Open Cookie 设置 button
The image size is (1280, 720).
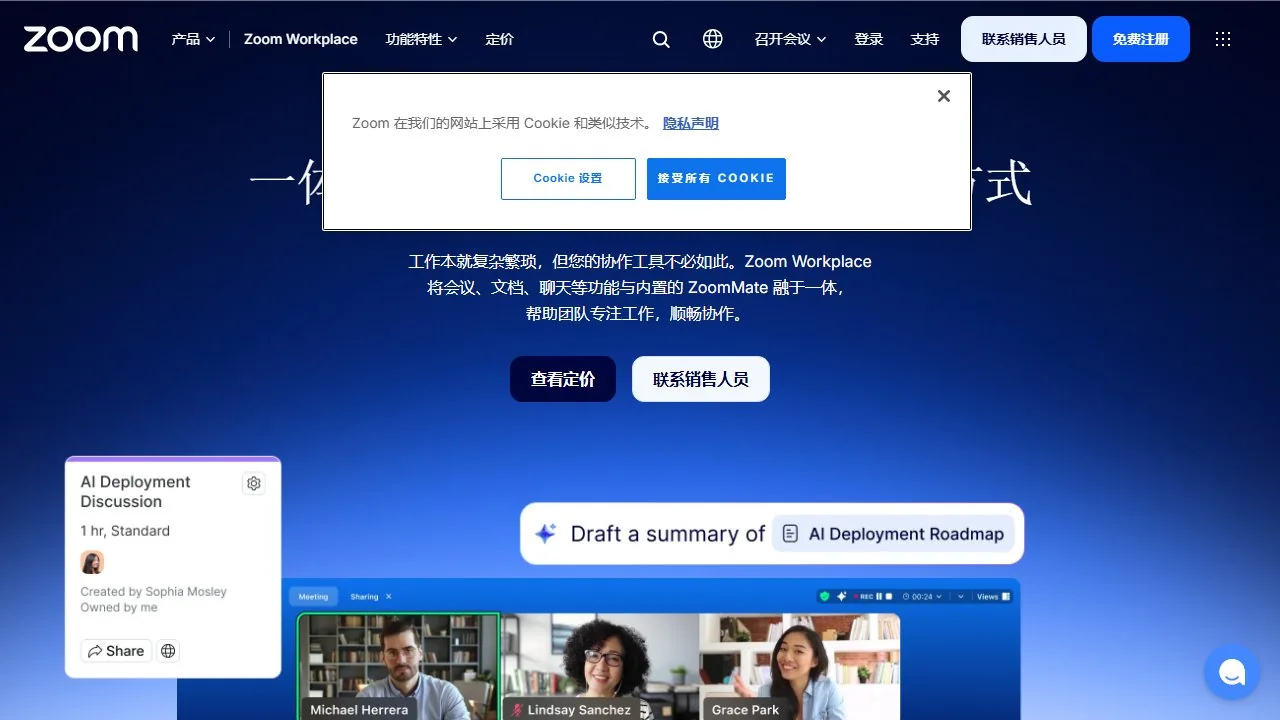(x=568, y=179)
